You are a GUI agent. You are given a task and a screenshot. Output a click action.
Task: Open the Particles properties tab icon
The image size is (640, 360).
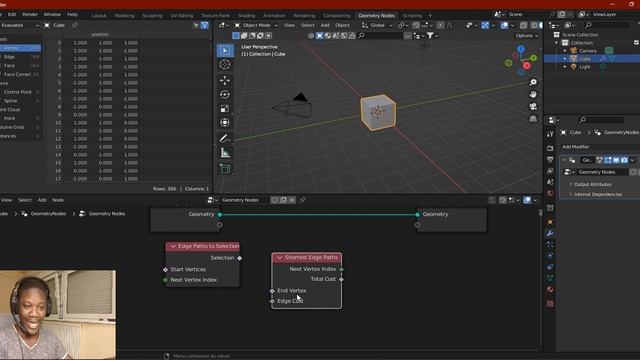[550, 244]
